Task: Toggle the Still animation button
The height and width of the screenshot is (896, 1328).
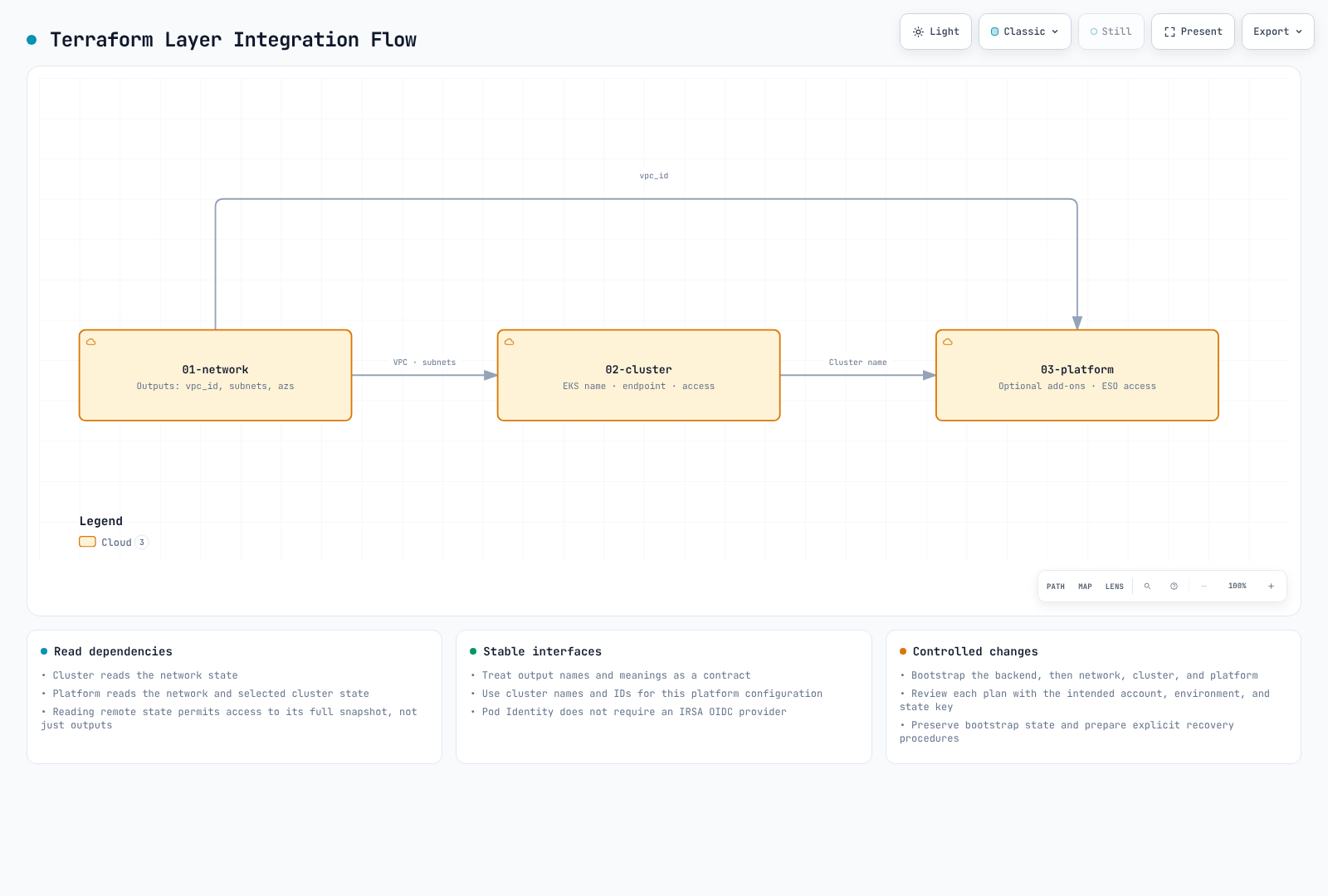Action: (1111, 32)
